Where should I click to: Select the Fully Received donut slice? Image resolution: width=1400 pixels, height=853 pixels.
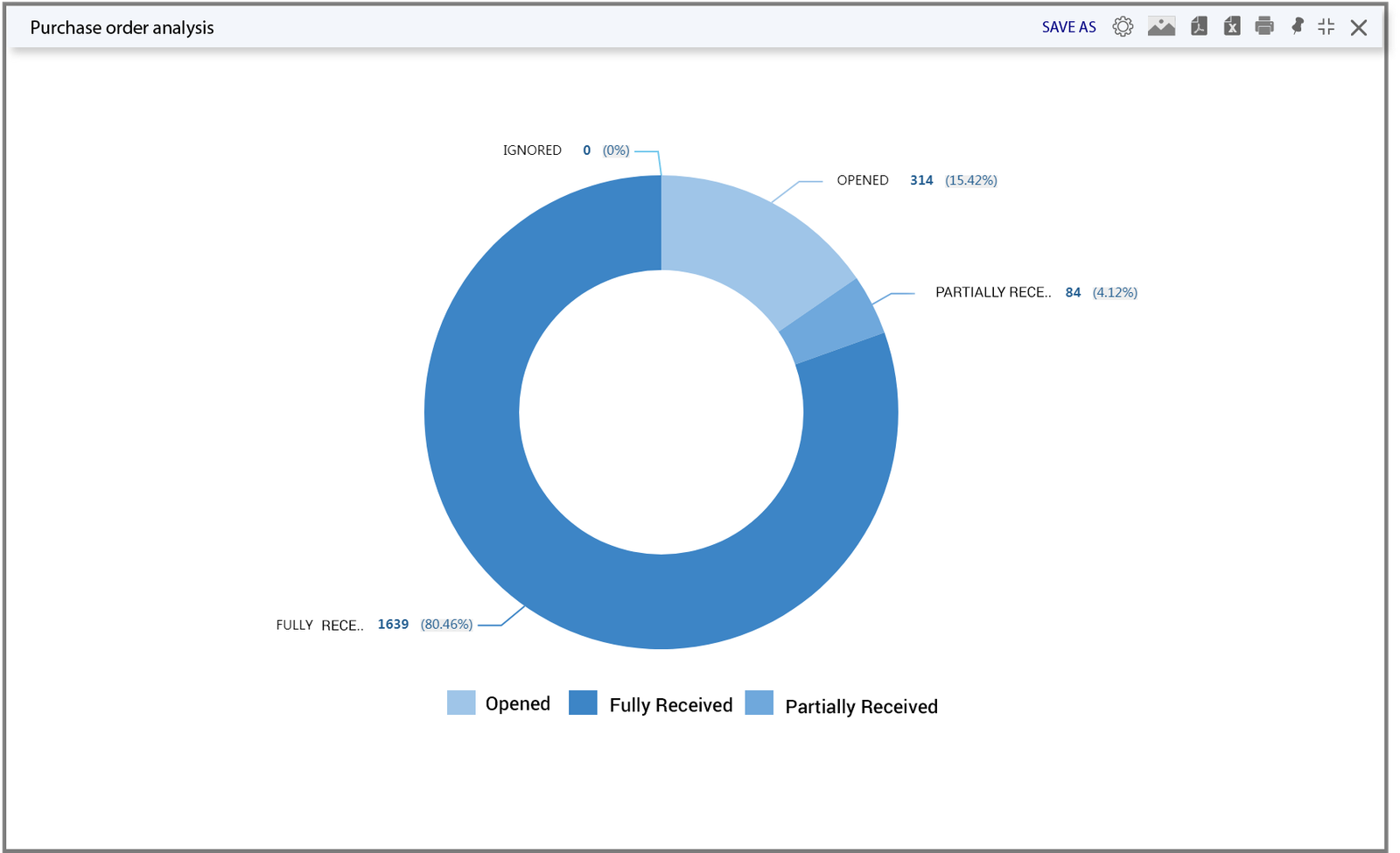525,507
